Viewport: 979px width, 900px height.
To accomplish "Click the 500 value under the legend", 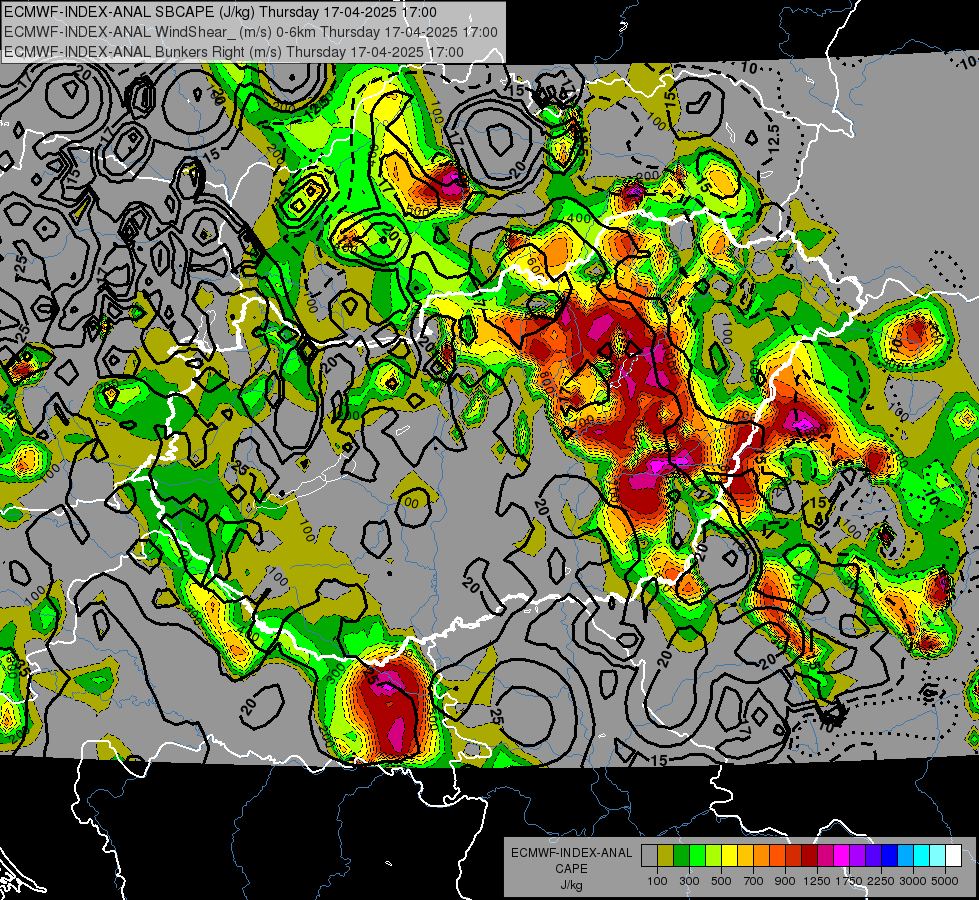I will tap(721, 881).
